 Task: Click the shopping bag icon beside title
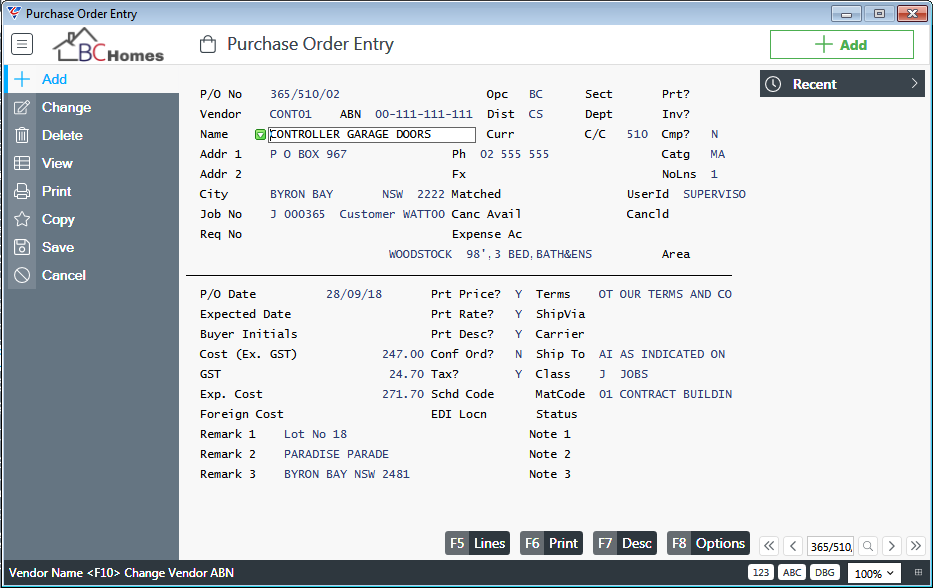208,44
